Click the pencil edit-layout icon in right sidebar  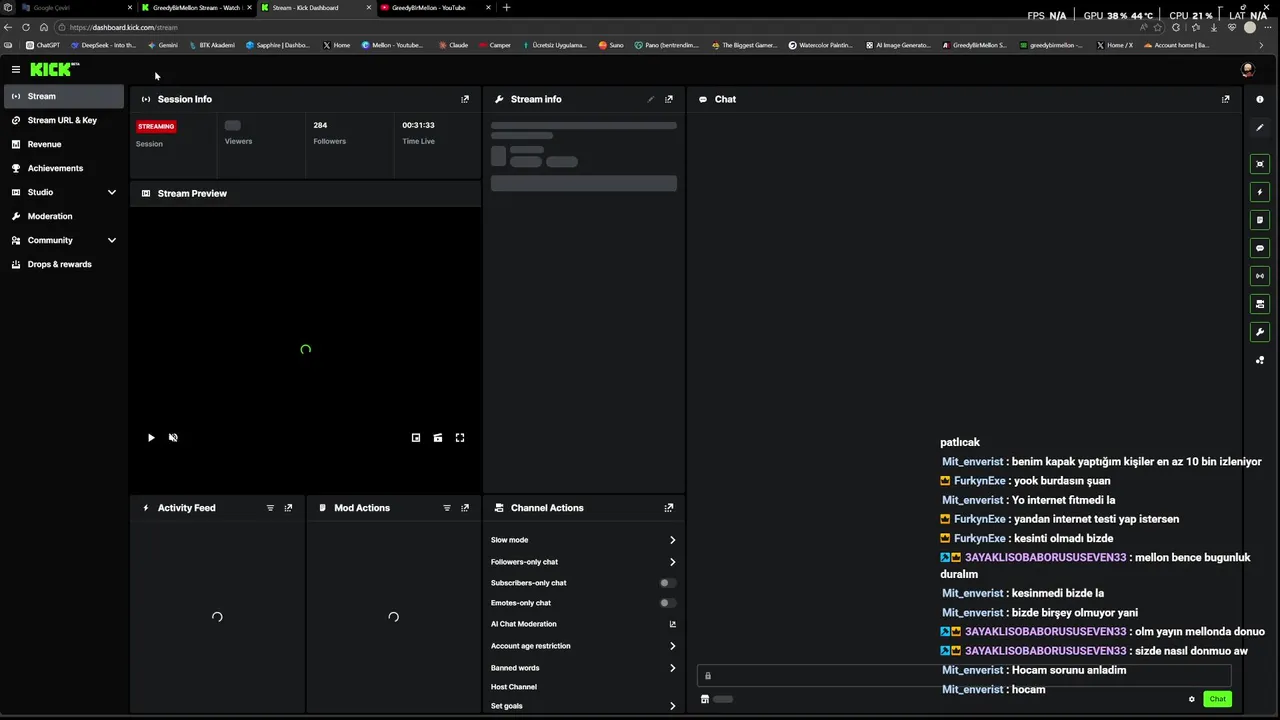(1260, 128)
